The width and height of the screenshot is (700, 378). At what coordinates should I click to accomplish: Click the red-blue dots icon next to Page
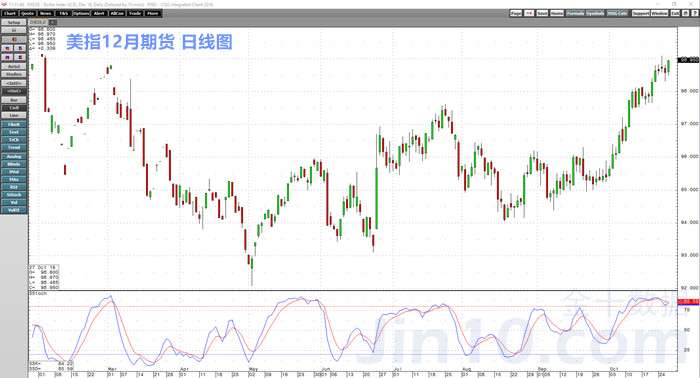click(529, 13)
